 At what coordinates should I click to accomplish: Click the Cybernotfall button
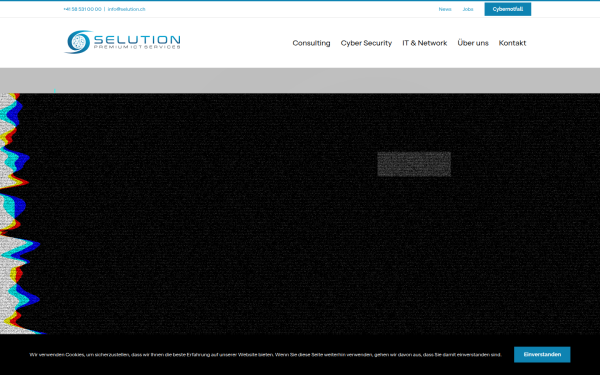tap(507, 9)
